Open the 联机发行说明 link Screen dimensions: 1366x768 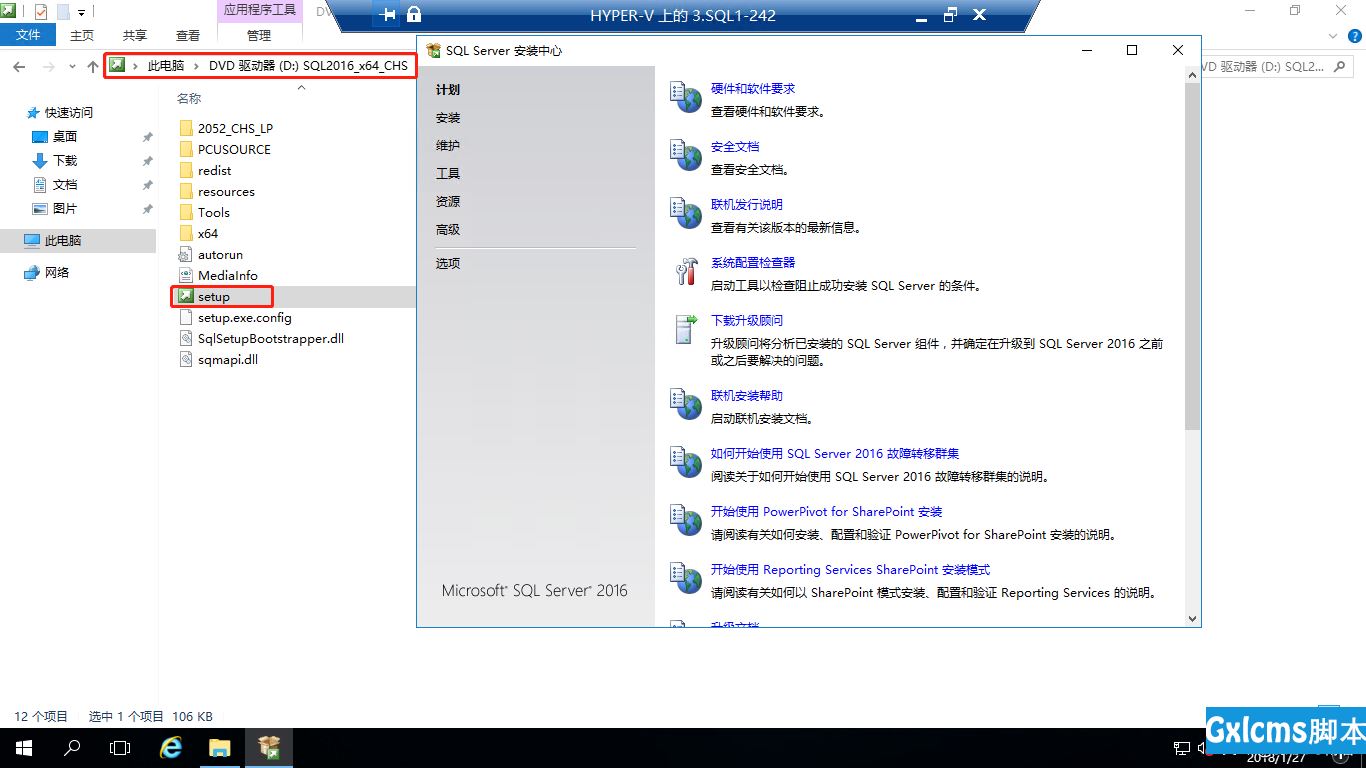click(x=747, y=205)
